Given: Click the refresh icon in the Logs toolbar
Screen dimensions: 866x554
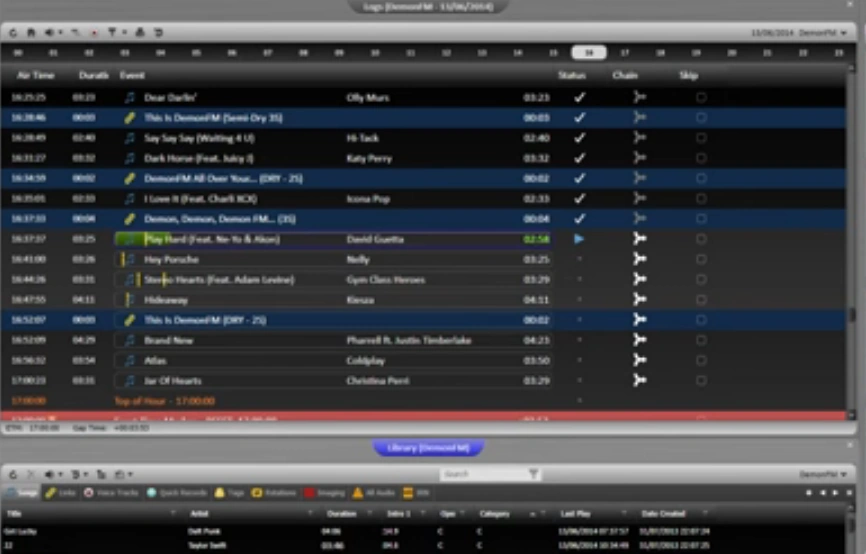Looking at the screenshot, I should coord(13,33).
